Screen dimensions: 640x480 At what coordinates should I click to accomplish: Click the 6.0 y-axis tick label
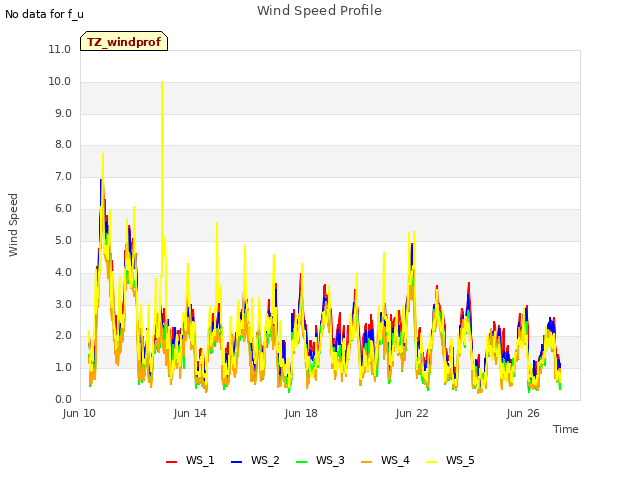coord(63,208)
